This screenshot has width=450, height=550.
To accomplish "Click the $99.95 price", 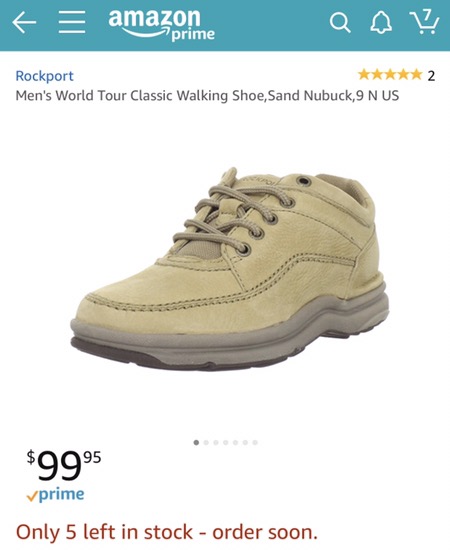I will 64,466.
